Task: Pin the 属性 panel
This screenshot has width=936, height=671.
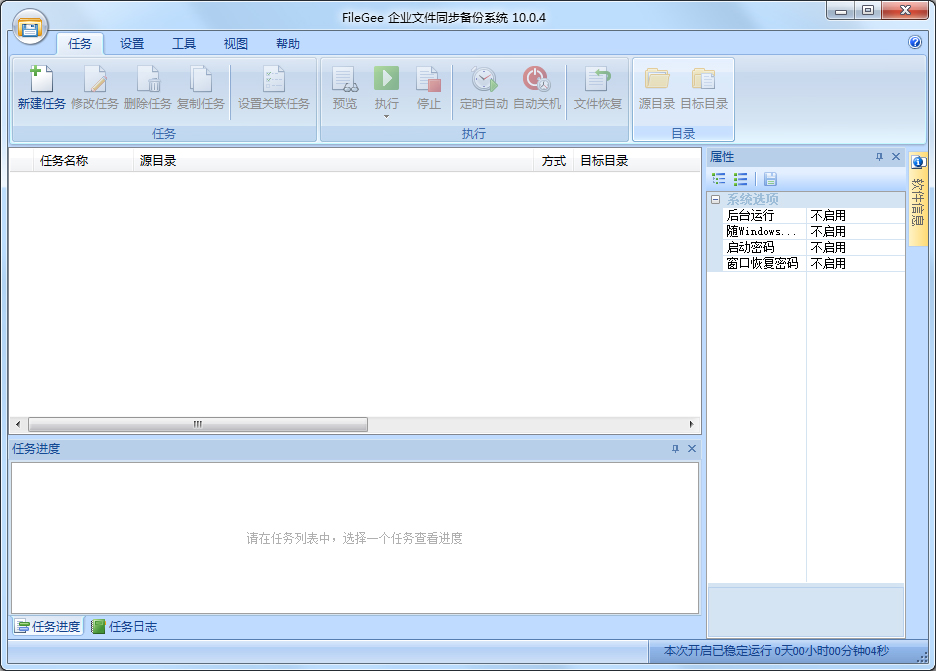Action: 878,157
